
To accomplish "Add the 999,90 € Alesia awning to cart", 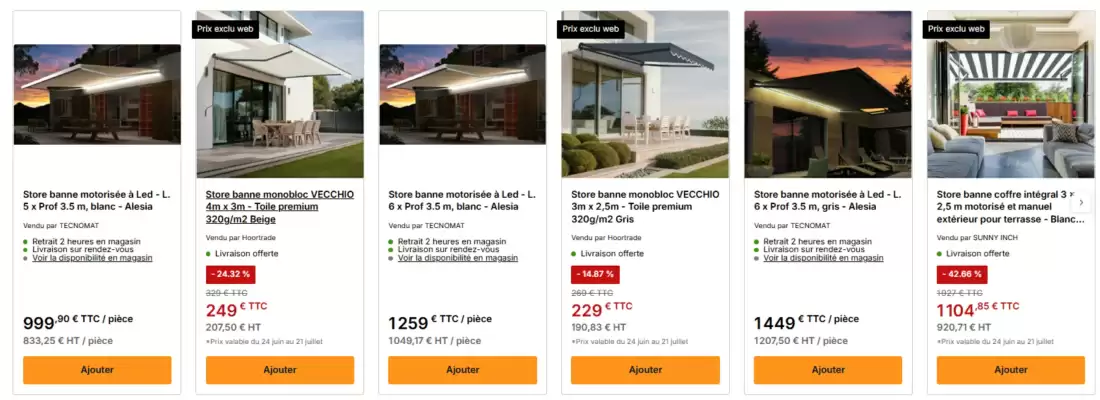I will click(97, 370).
